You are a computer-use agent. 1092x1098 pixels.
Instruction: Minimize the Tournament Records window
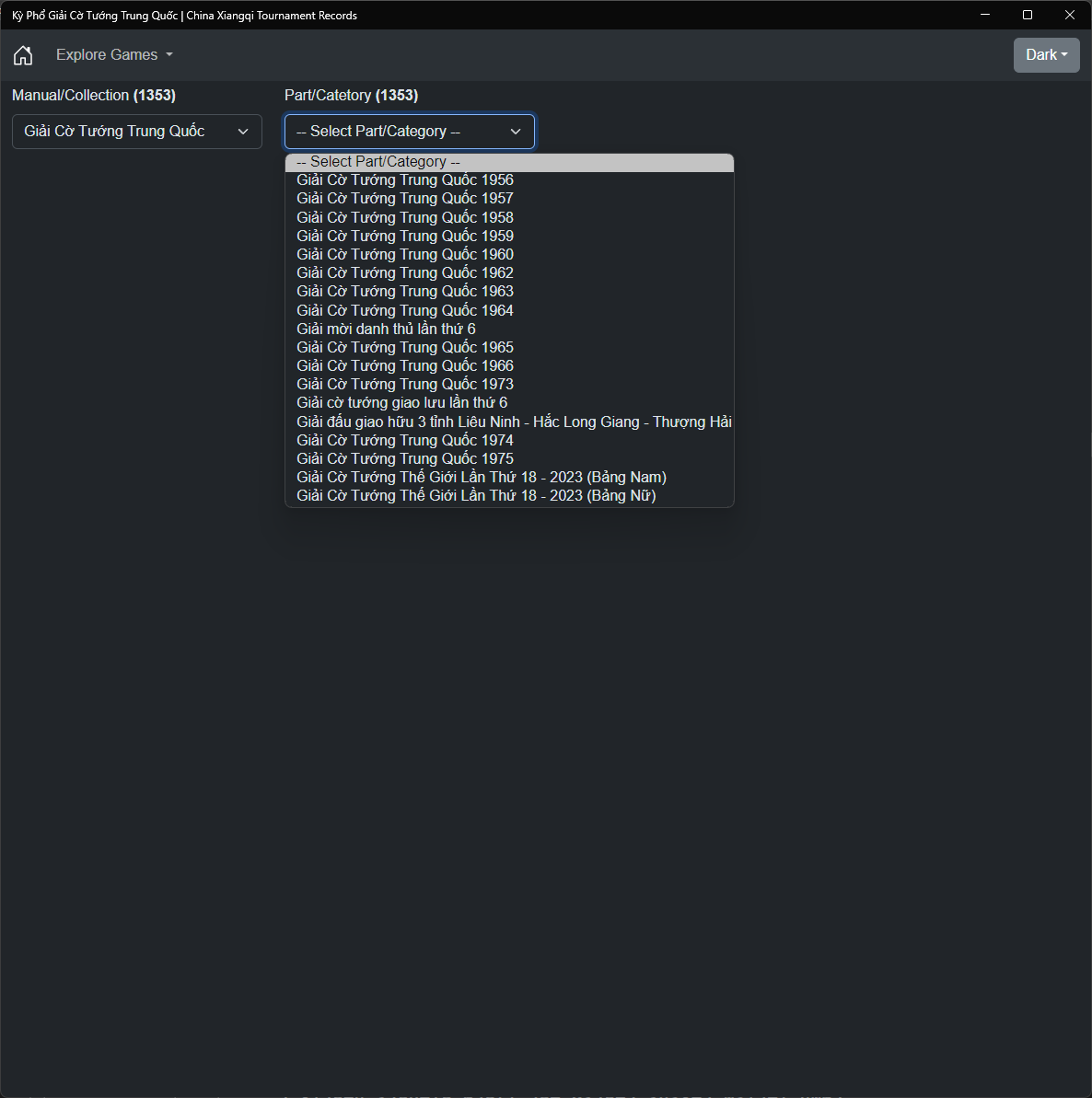[985, 15]
